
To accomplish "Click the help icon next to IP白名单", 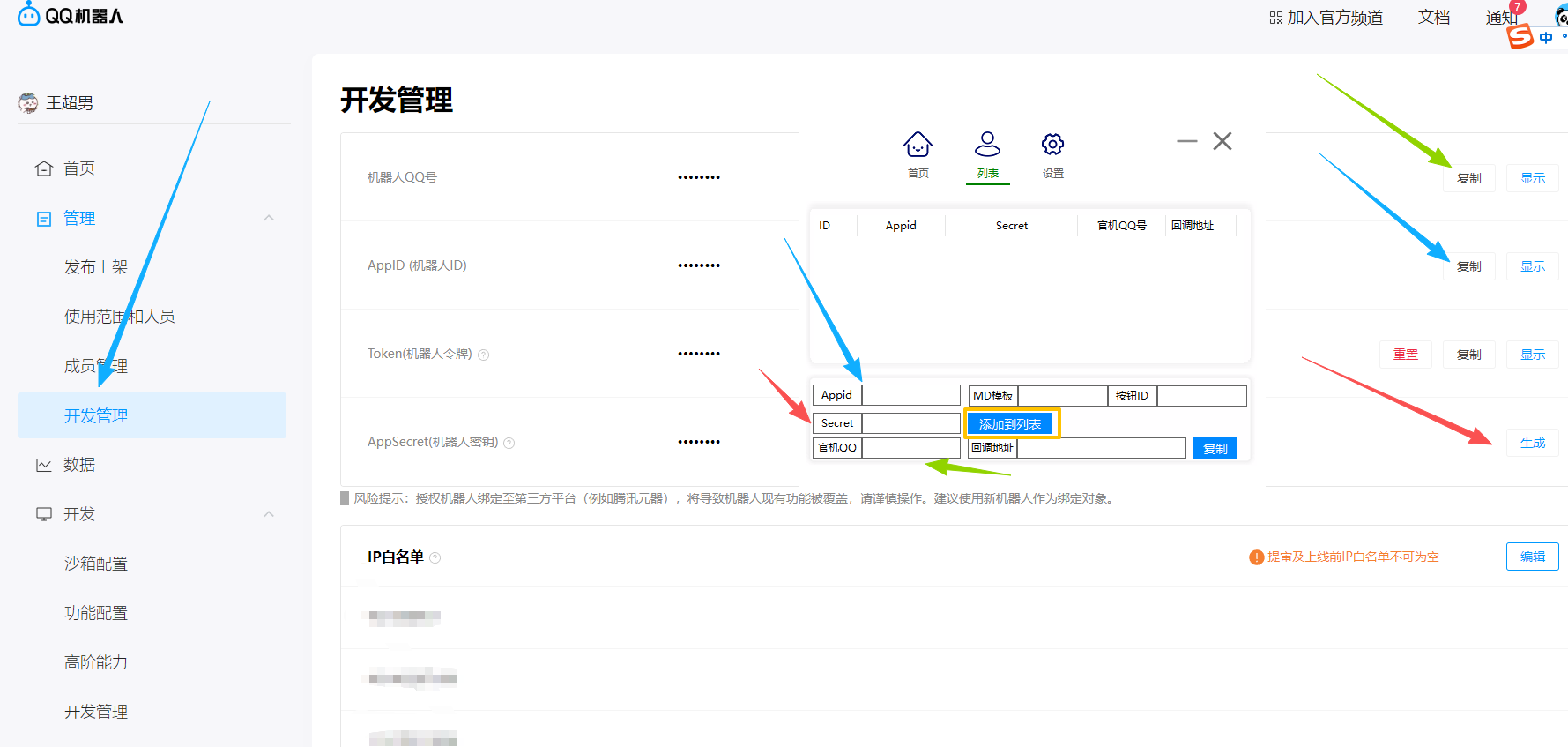I will 435,557.
